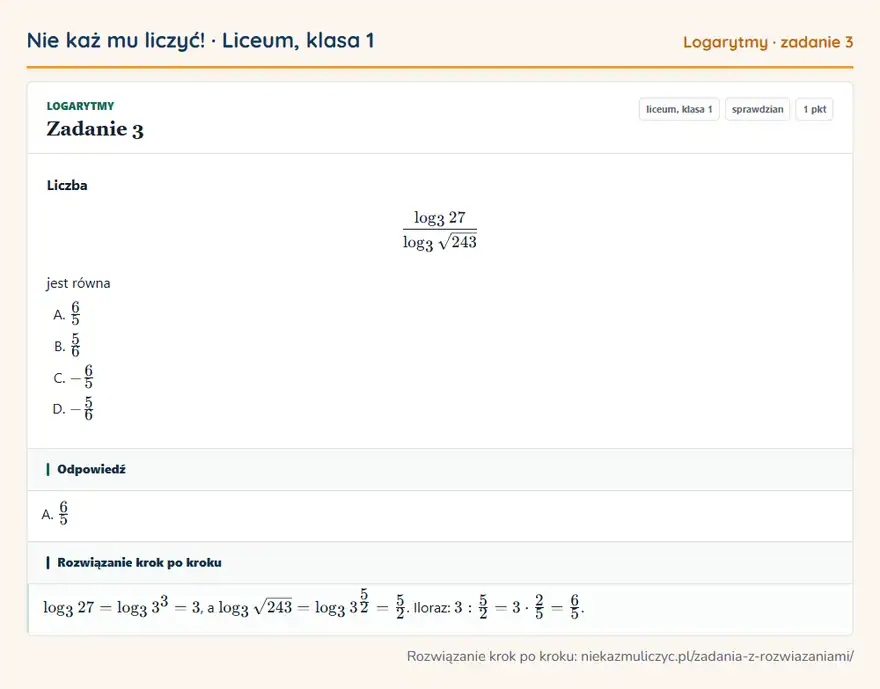Open the 'Logarytmy · zadanie 3' header link
This screenshot has width=880, height=689.
pyautogui.click(x=768, y=42)
